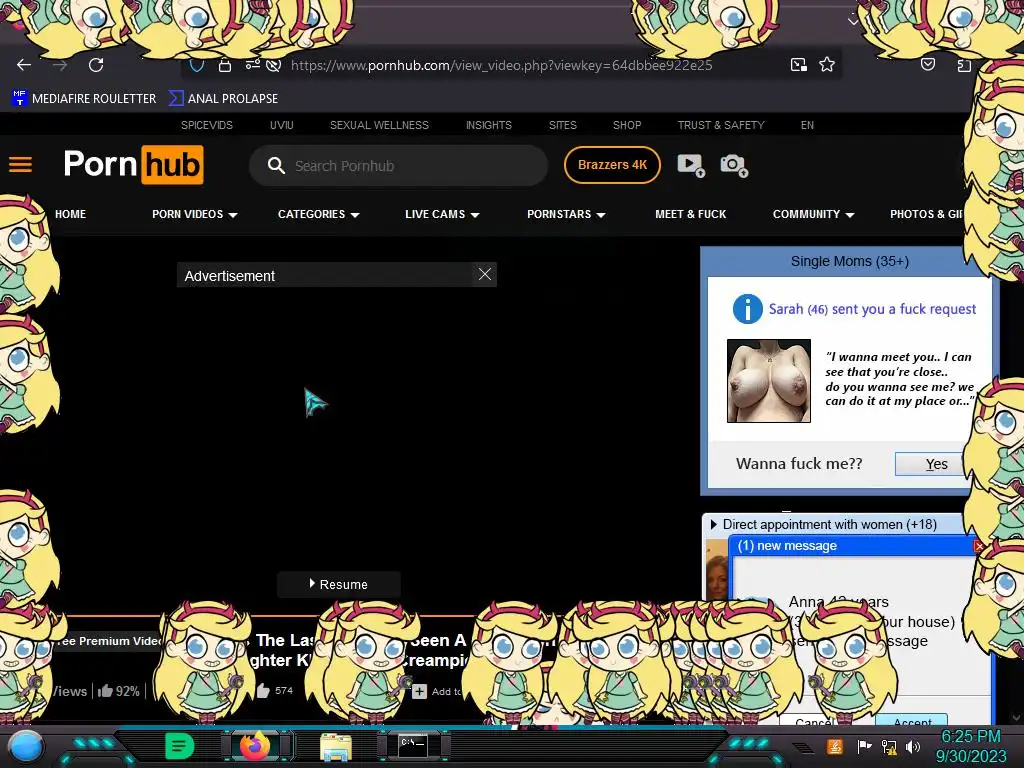
Task: Expand the COMMUNITY dropdown
Action: point(814,214)
